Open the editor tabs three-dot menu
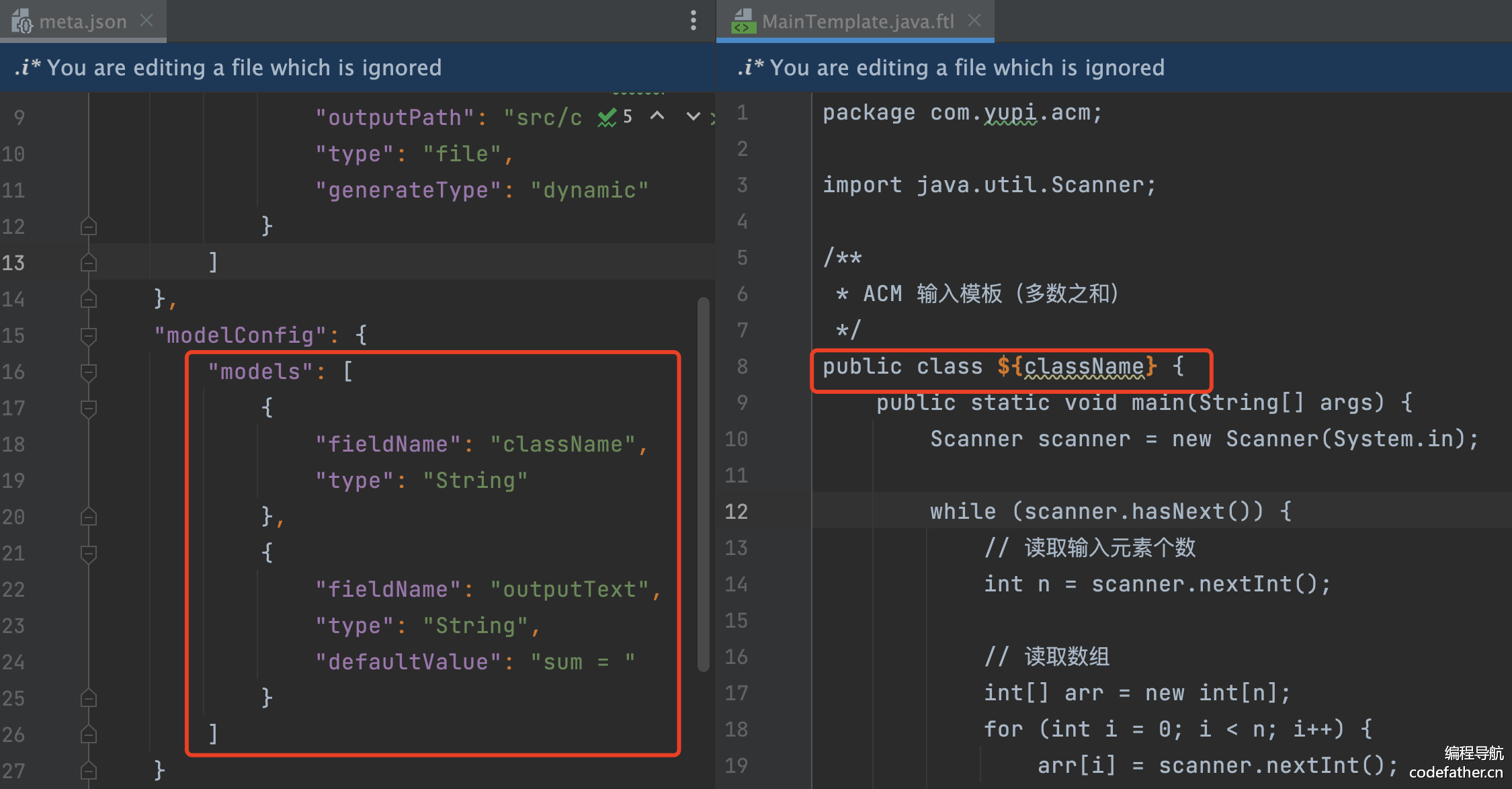Viewport: 1512px width, 789px height. coord(693,21)
